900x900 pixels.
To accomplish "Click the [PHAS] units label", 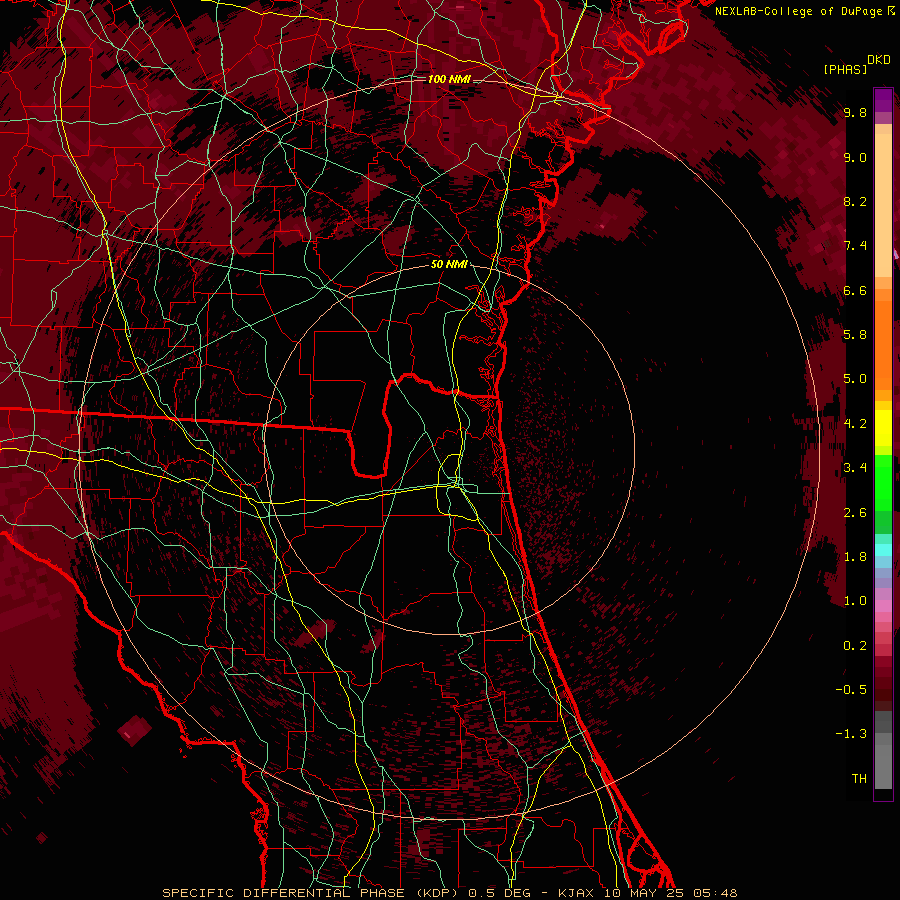I will click(x=845, y=69).
